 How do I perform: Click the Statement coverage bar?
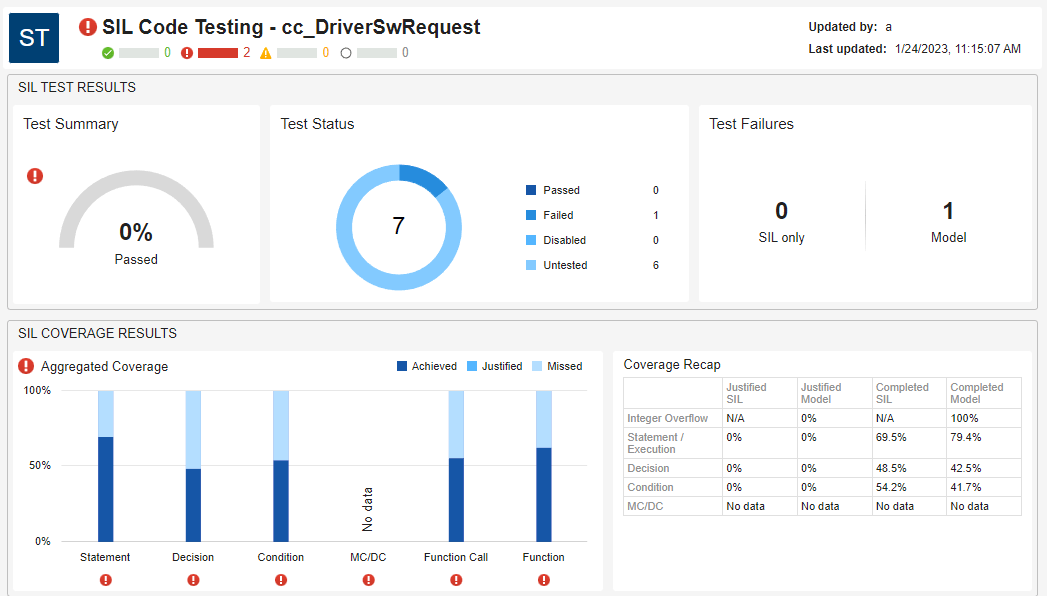(x=106, y=466)
